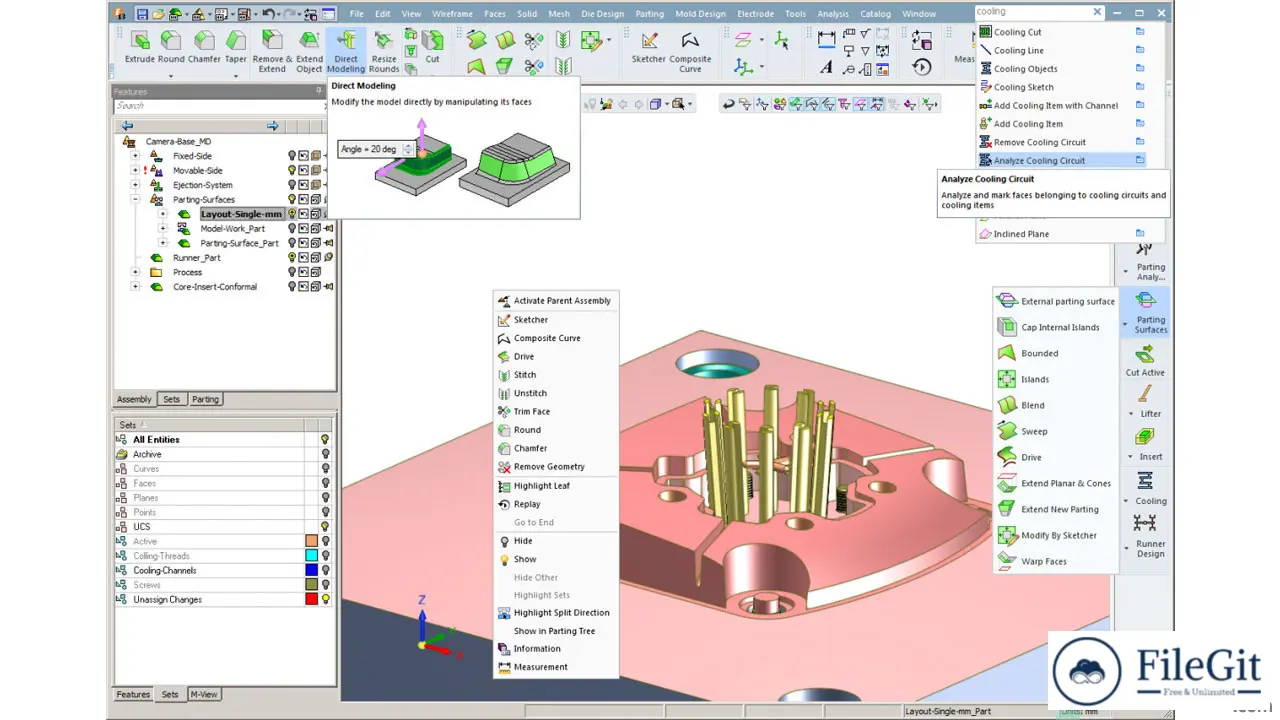
Task: Expand the Layout-Single-mm tree node
Action: coord(163,214)
